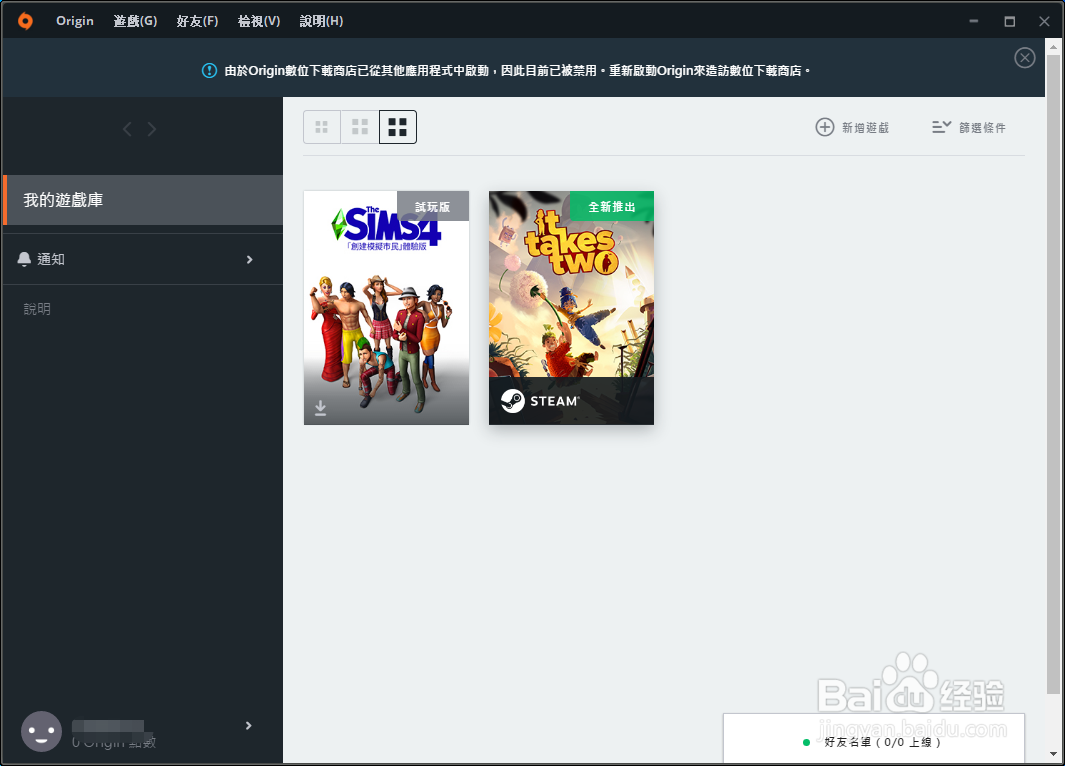This screenshot has height=766, width=1065.
Task: Click 說明 link in the sidebar
Action: (37, 309)
